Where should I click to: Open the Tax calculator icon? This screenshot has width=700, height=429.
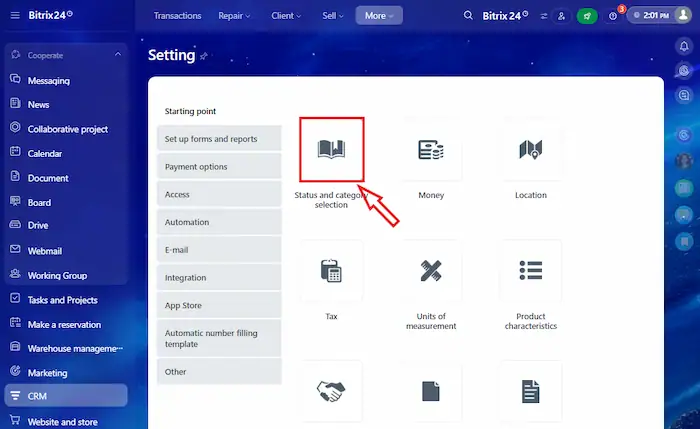click(331, 271)
